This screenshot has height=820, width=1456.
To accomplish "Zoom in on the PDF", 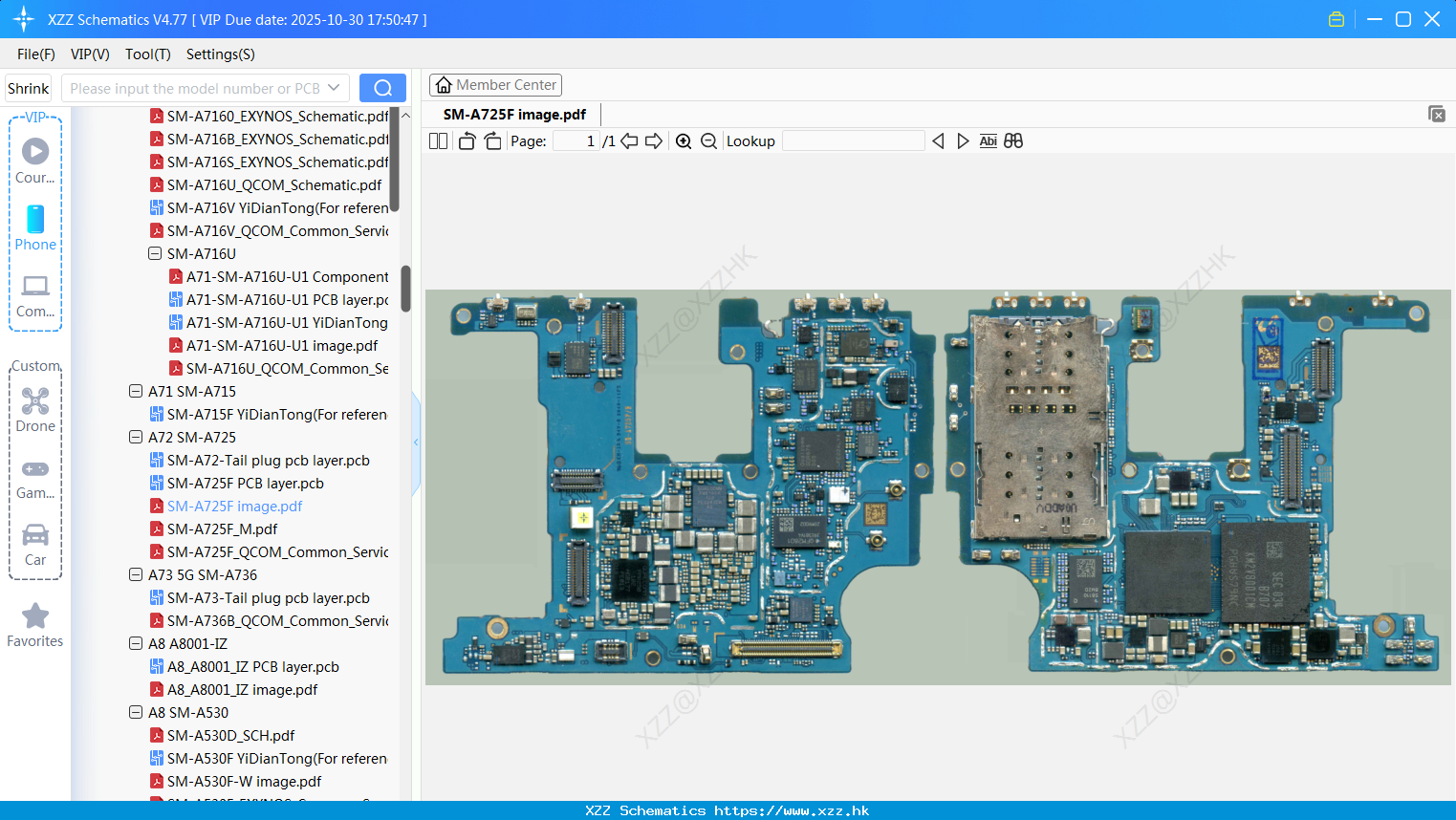I will point(684,141).
